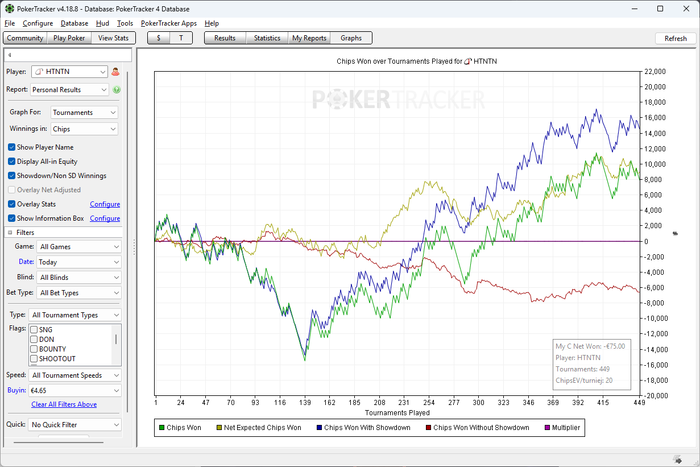This screenshot has width=700, height=467.
Task: Click Clear All Filters Above link
Action: click(64, 404)
